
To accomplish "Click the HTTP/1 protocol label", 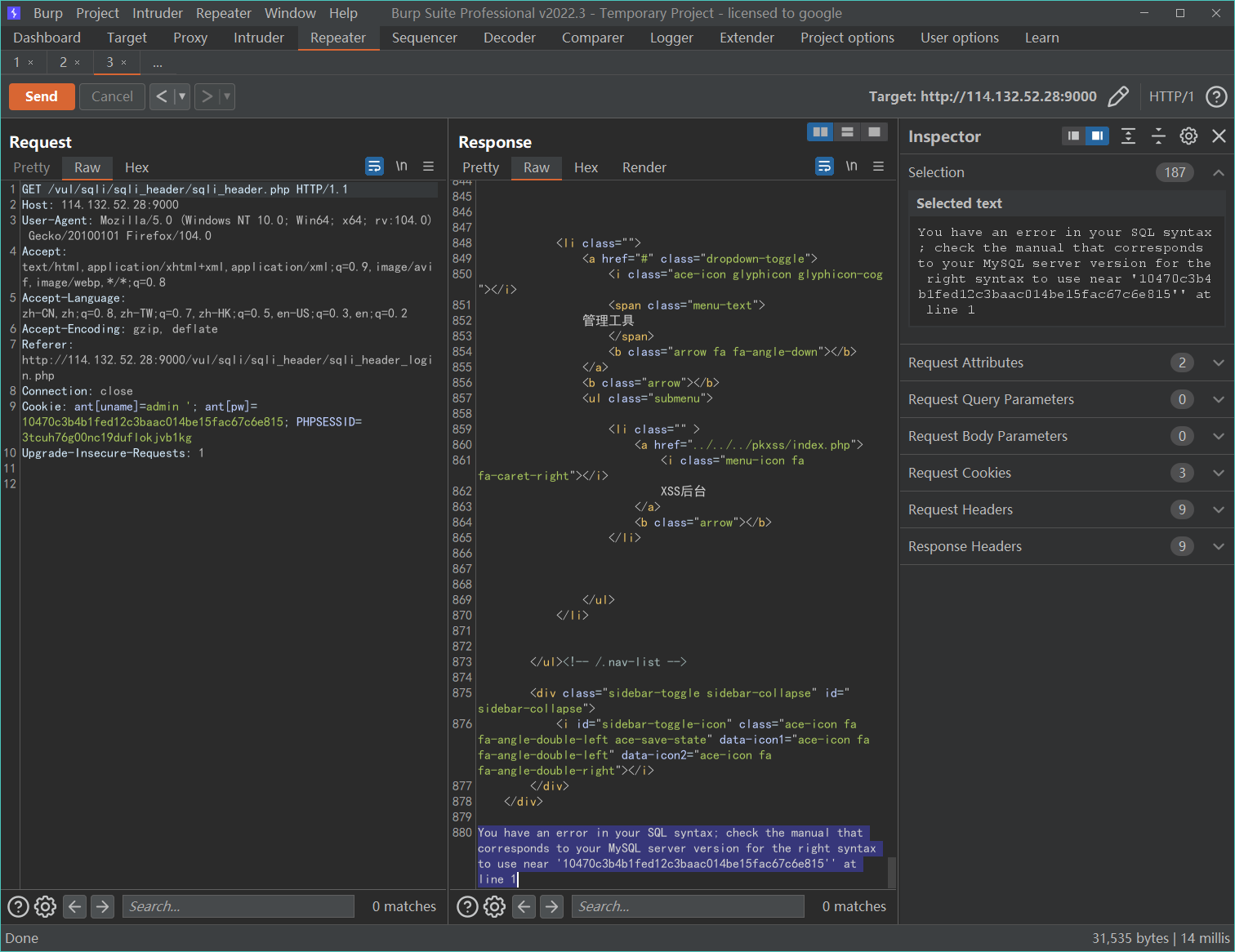I will pyautogui.click(x=1171, y=96).
